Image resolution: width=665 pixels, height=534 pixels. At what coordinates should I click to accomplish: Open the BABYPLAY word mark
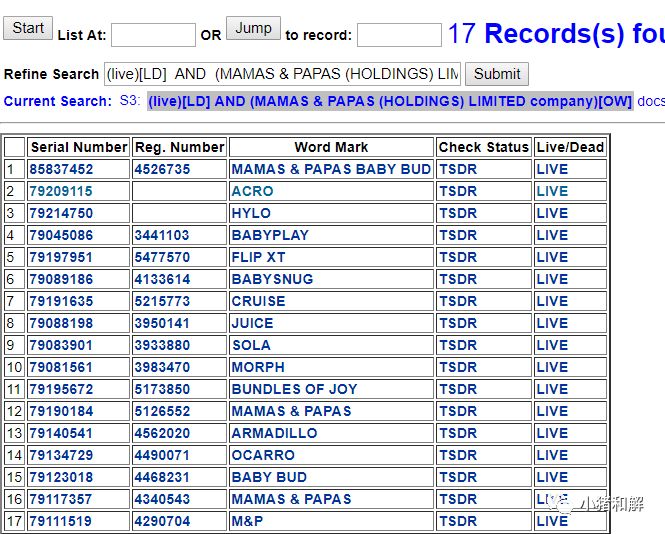270,235
